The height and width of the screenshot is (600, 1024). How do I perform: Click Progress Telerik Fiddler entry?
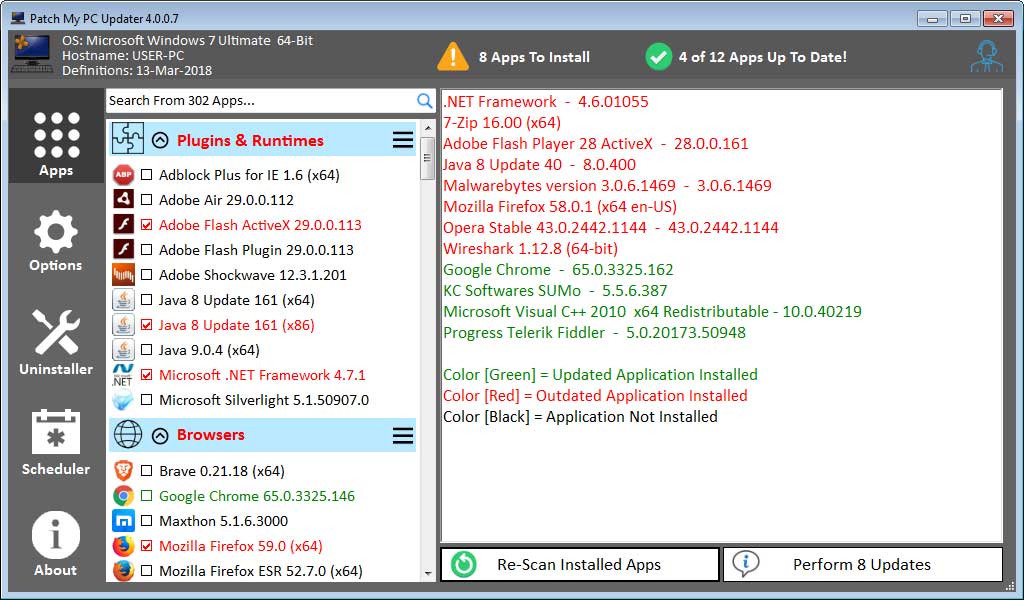pos(594,333)
